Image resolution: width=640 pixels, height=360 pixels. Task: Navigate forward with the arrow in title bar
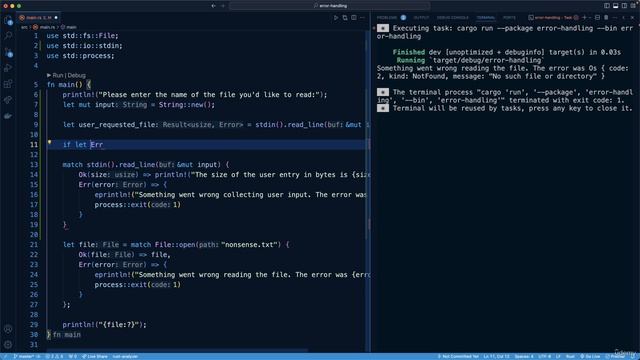223,6
